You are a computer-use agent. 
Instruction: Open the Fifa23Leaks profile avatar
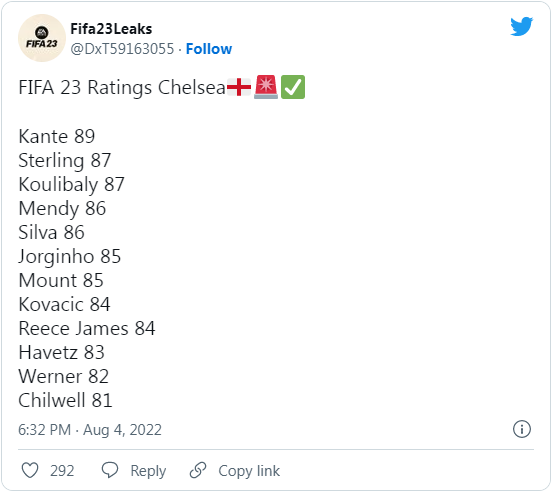[x=42, y=38]
